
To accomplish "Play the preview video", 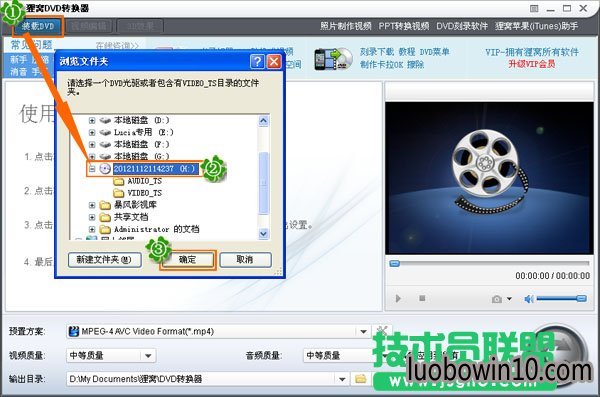I will 398,298.
